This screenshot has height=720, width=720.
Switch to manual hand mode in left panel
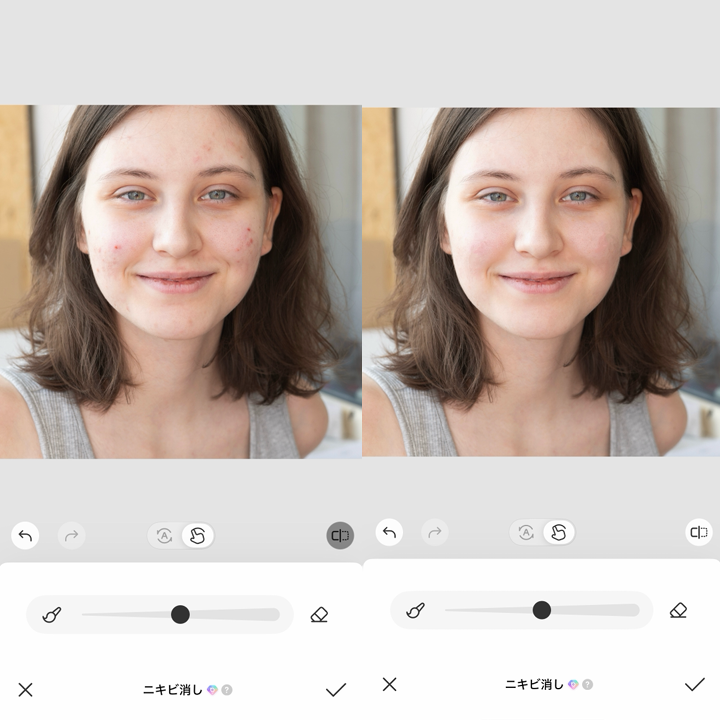point(197,536)
